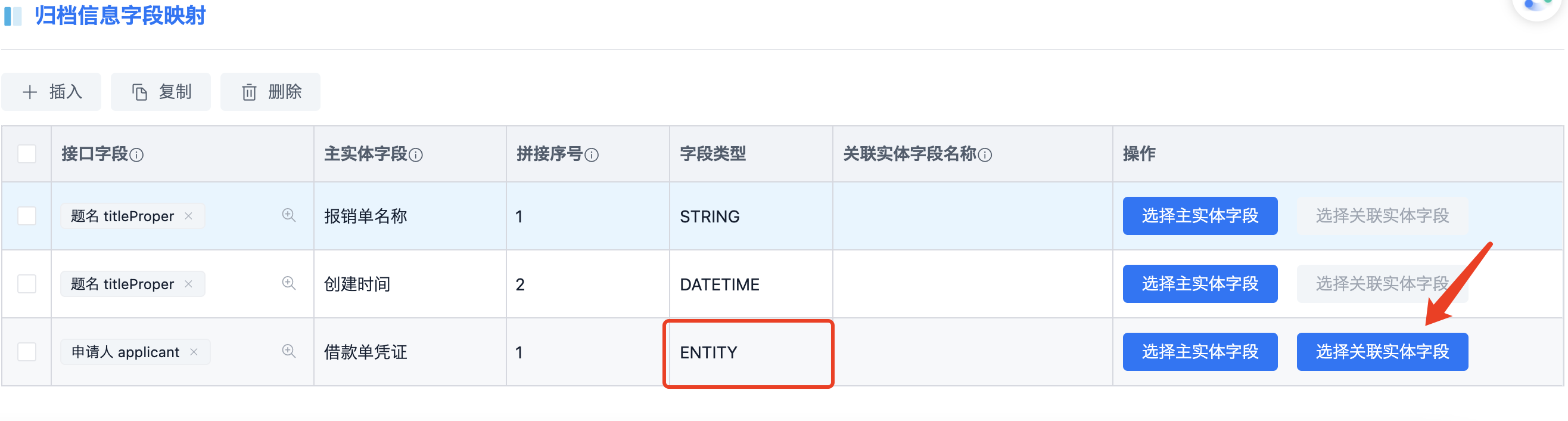
Task: Click the magnifier icon in 报销单名称 row
Action: click(288, 215)
